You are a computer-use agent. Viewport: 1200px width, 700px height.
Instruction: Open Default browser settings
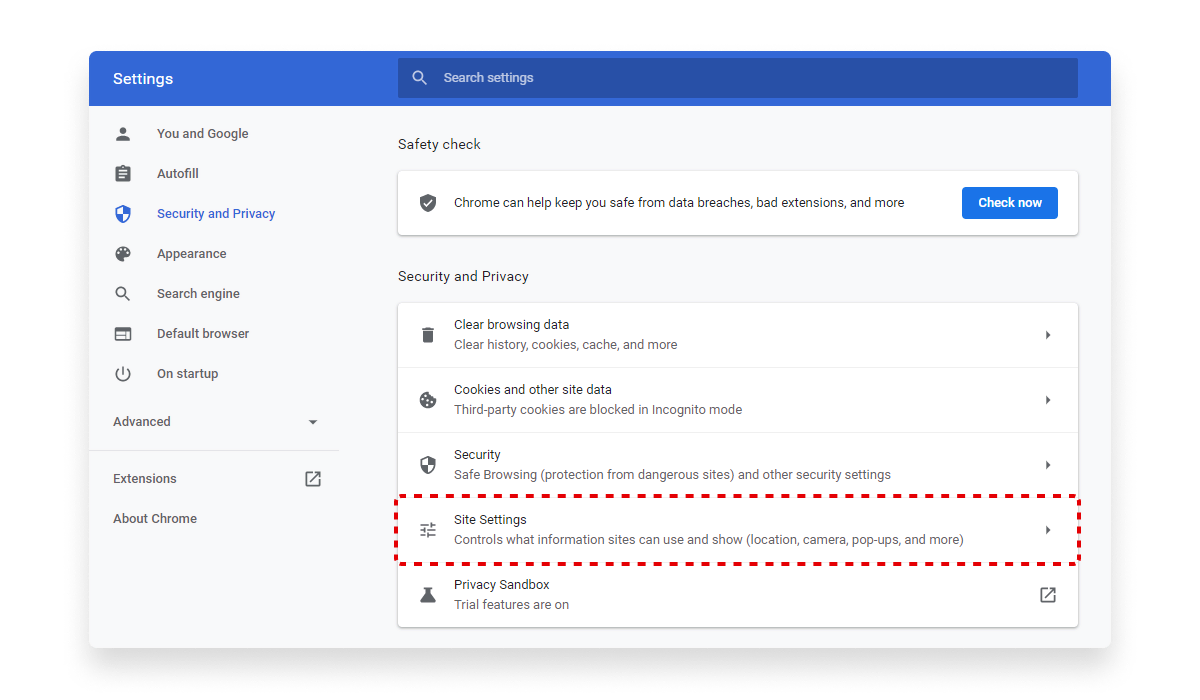pyautogui.click(x=203, y=333)
